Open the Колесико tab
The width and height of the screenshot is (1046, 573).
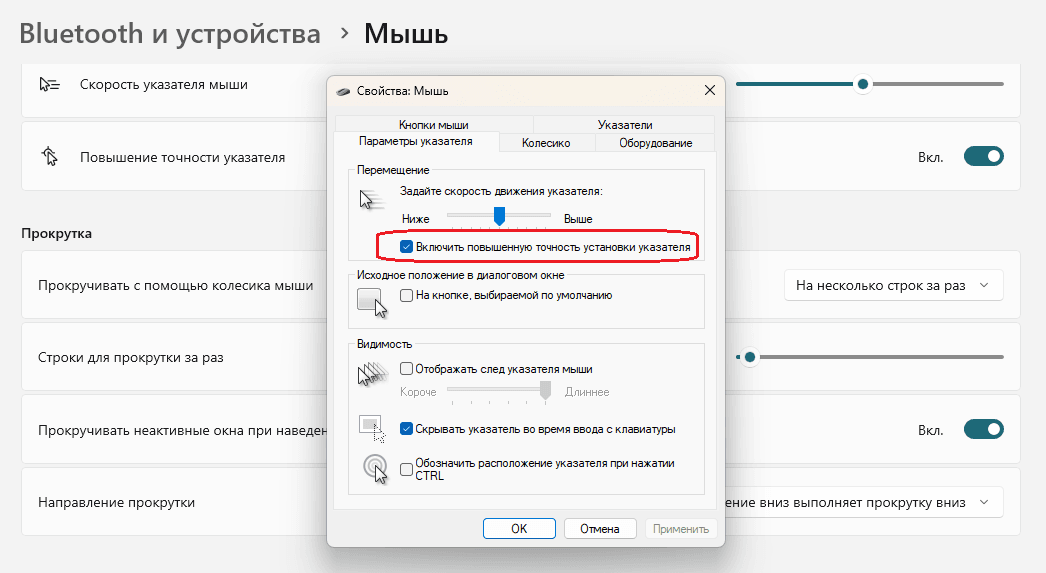click(x=546, y=143)
